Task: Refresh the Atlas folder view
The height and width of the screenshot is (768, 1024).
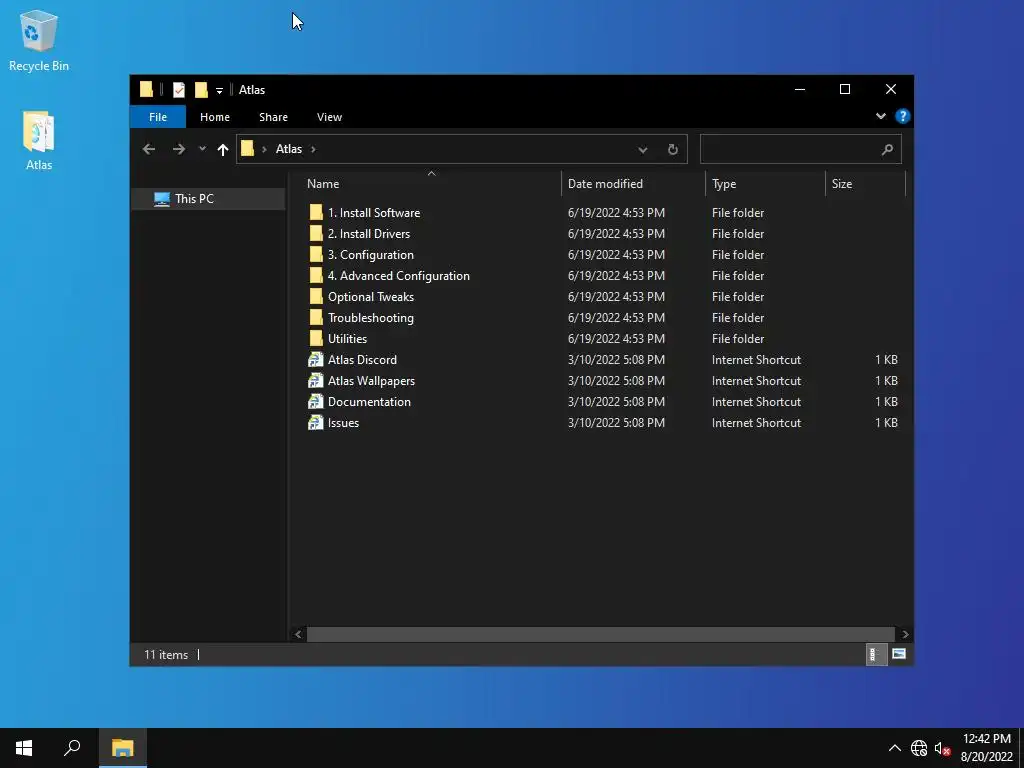Action: click(x=673, y=150)
